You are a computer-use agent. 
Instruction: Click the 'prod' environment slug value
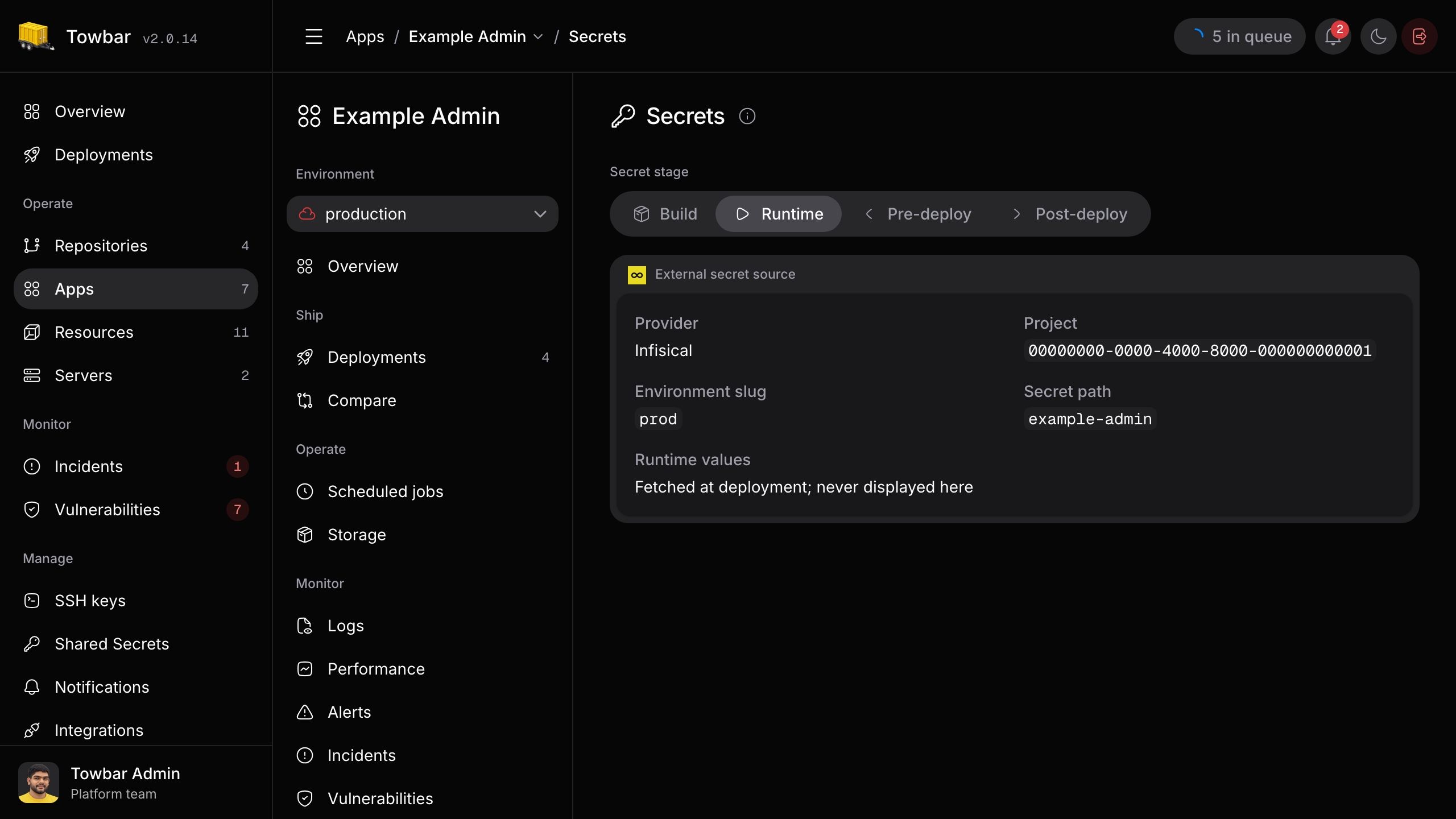(658, 419)
